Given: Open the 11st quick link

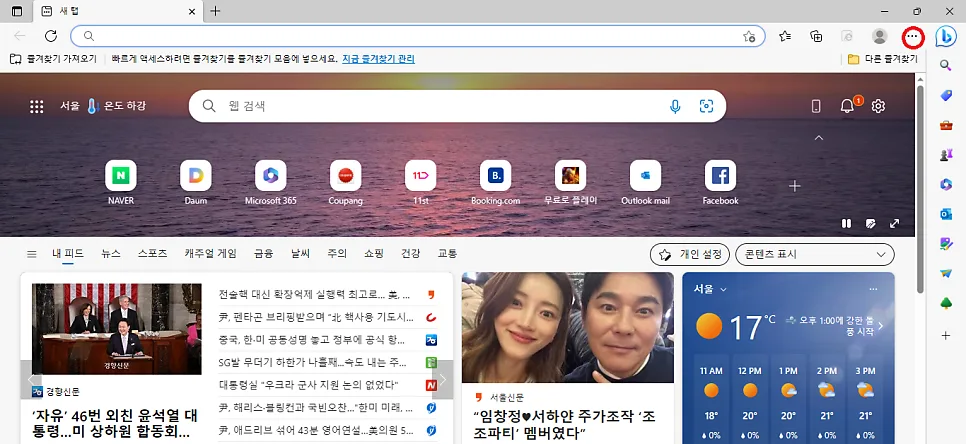Looking at the screenshot, I should point(420,182).
